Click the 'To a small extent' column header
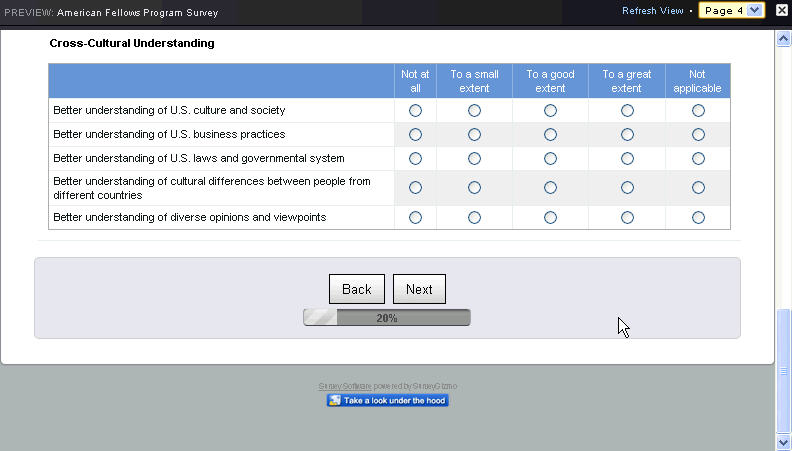Screen dimensions: 792x451 point(474,81)
